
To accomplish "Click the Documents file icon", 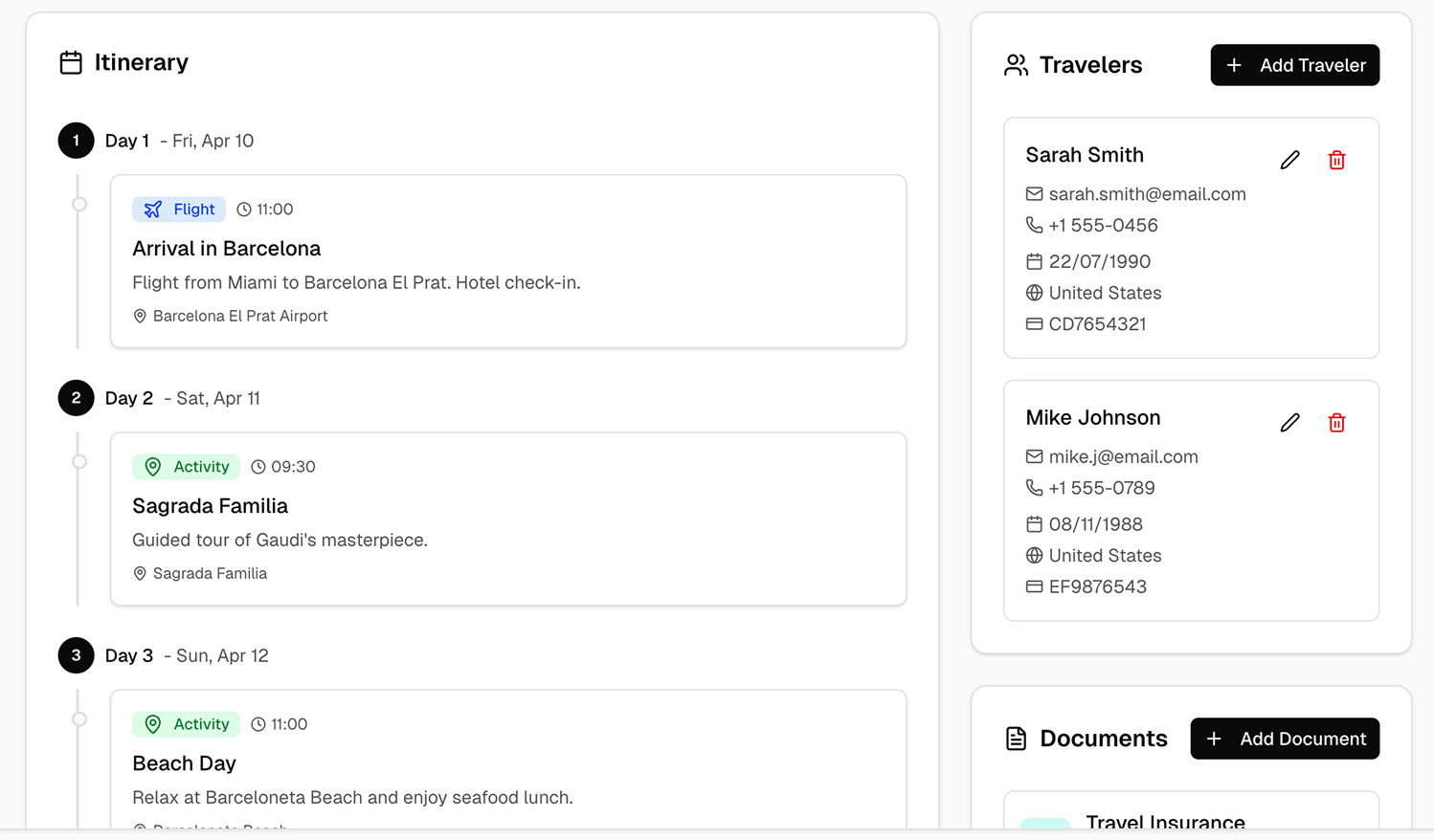I will point(1016,739).
